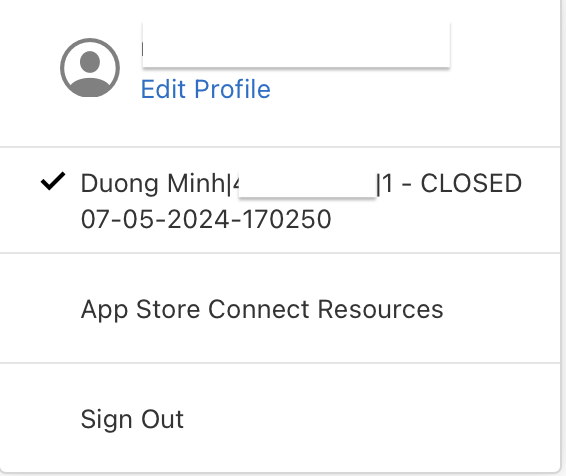Click the word Edit in the profile link
The width and height of the screenshot is (566, 476).
coord(164,89)
